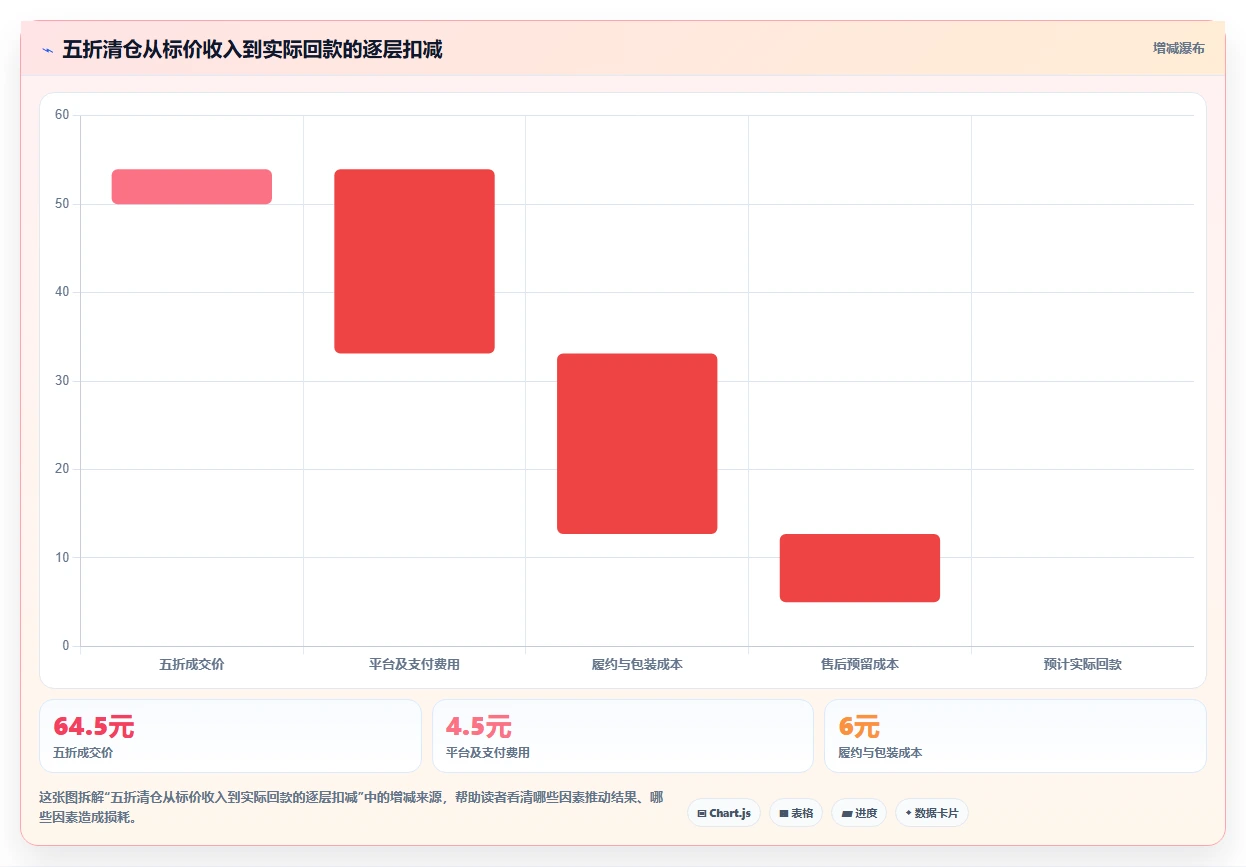The width and height of the screenshot is (1246, 867).
Task: Click the x-axis label 履约与包装成本
Action: coord(637,664)
